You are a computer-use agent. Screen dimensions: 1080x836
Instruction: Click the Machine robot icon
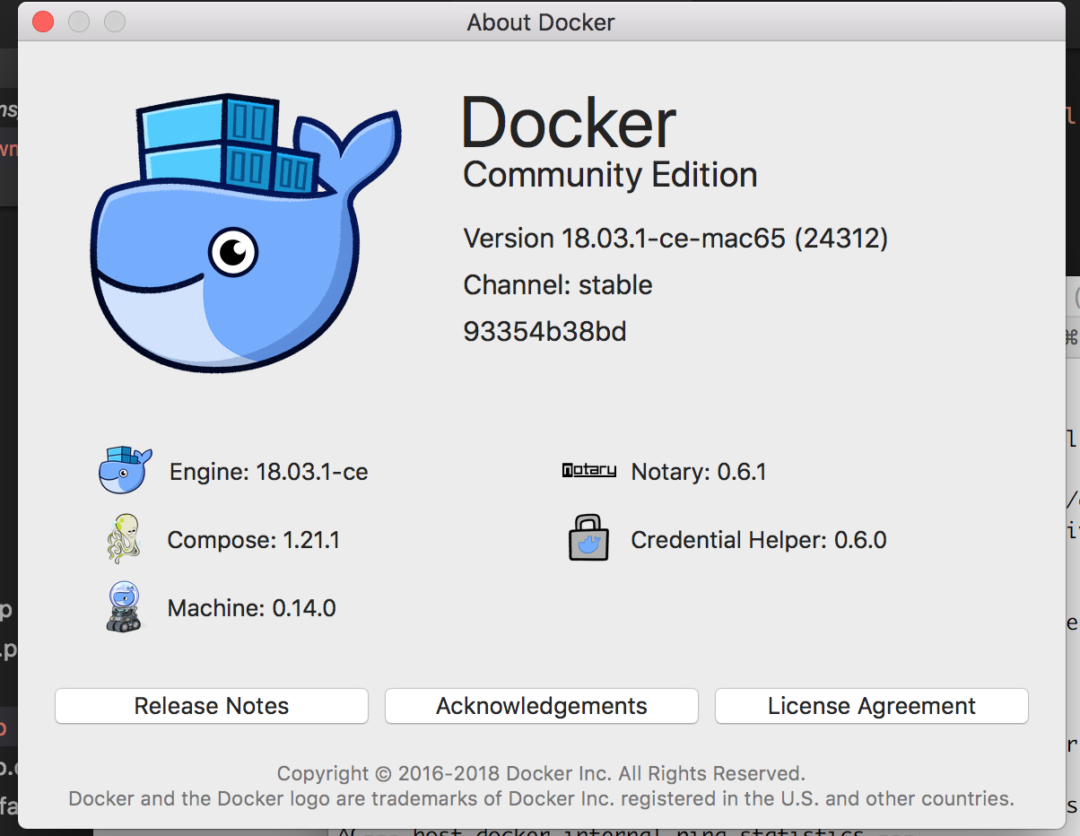122,606
